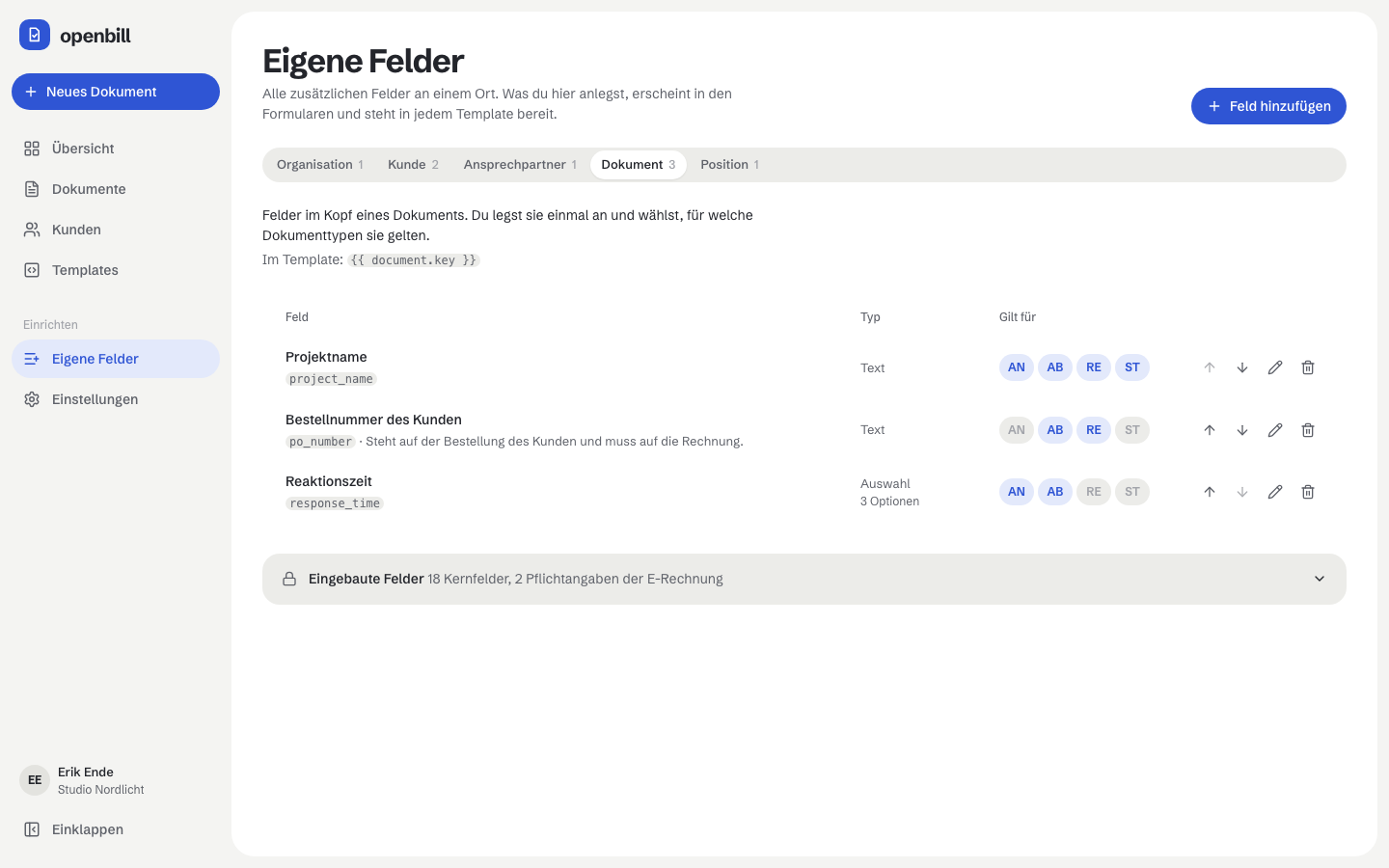The width and height of the screenshot is (1389, 868).
Task: Move Bestellnummer des Kunden field down
Action: click(x=1242, y=430)
